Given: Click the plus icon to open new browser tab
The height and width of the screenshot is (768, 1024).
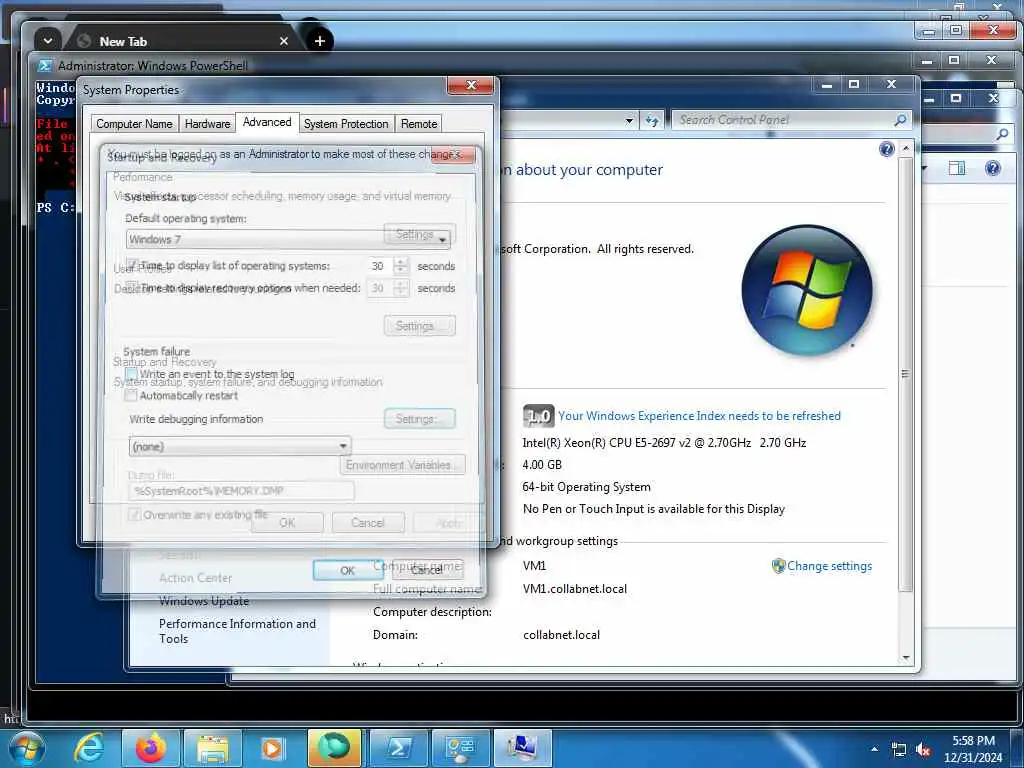Looking at the screenshot, I should pos(319,41).
